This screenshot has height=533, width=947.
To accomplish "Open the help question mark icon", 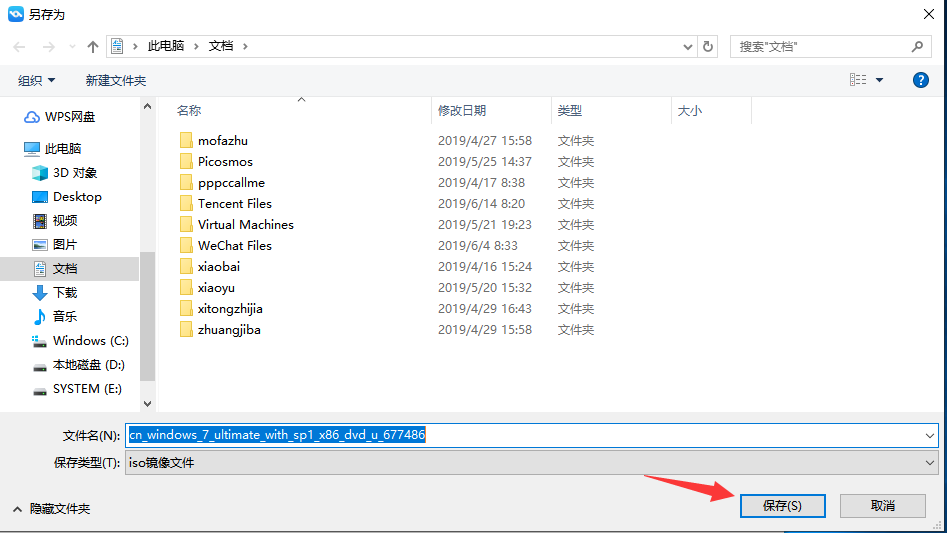I will 920,80.
